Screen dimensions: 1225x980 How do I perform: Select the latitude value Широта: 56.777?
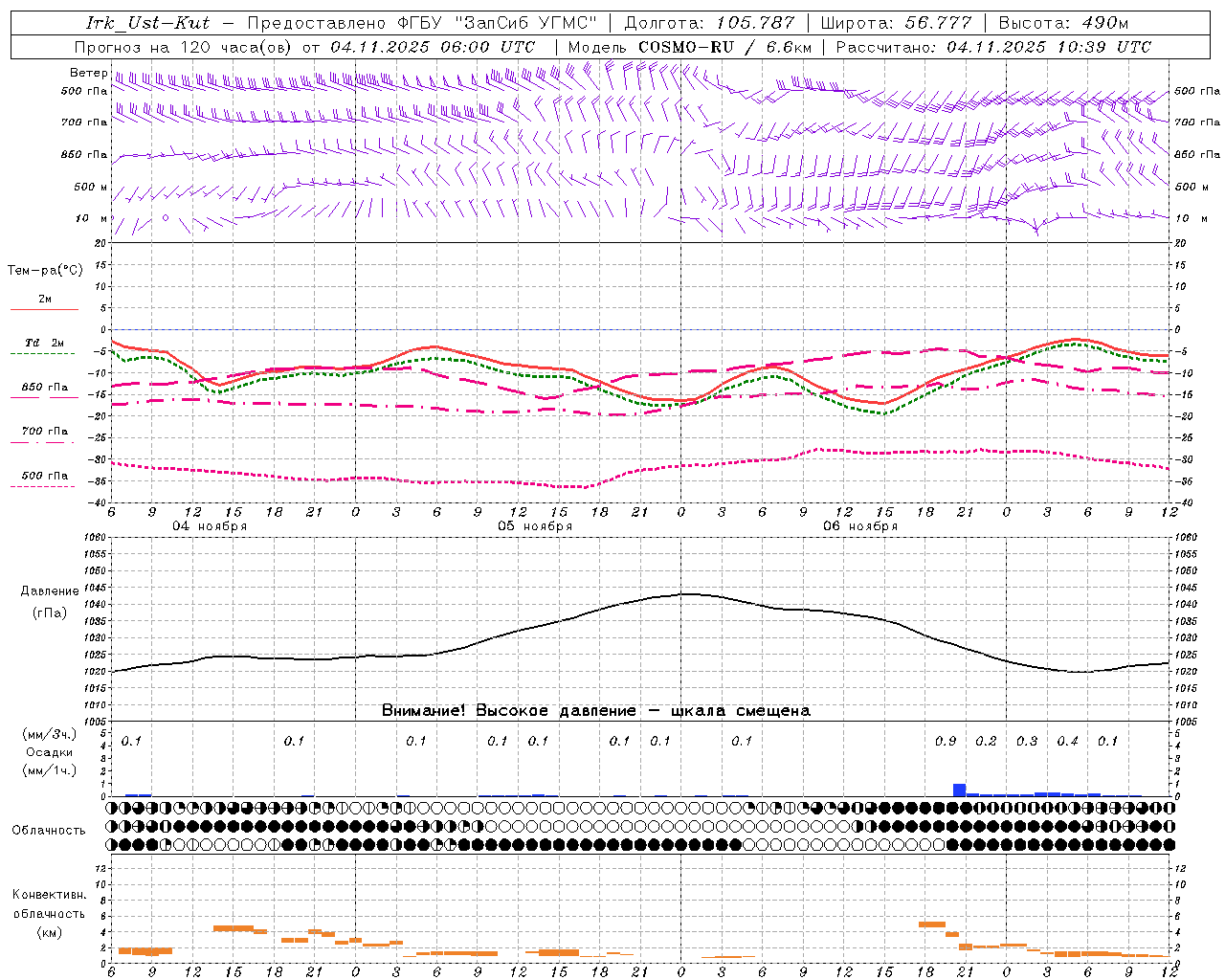click(x=897, y=23)
